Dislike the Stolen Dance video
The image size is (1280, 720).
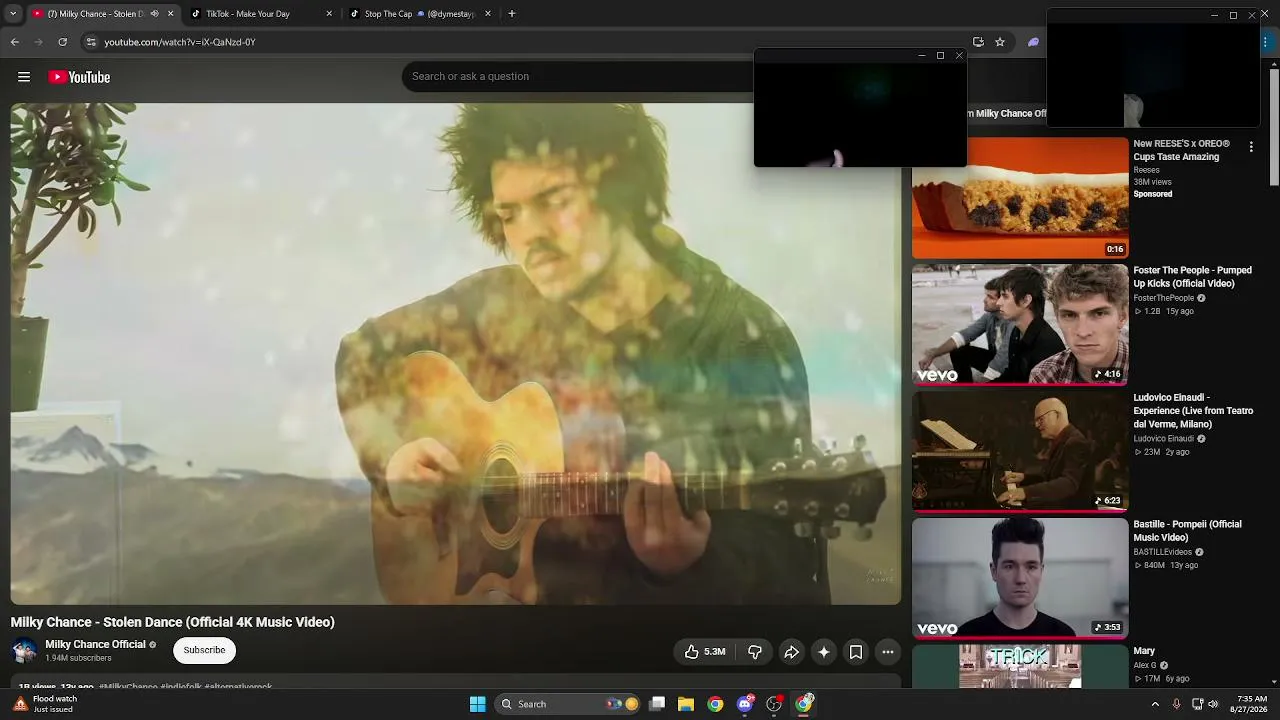coord(755,652)
